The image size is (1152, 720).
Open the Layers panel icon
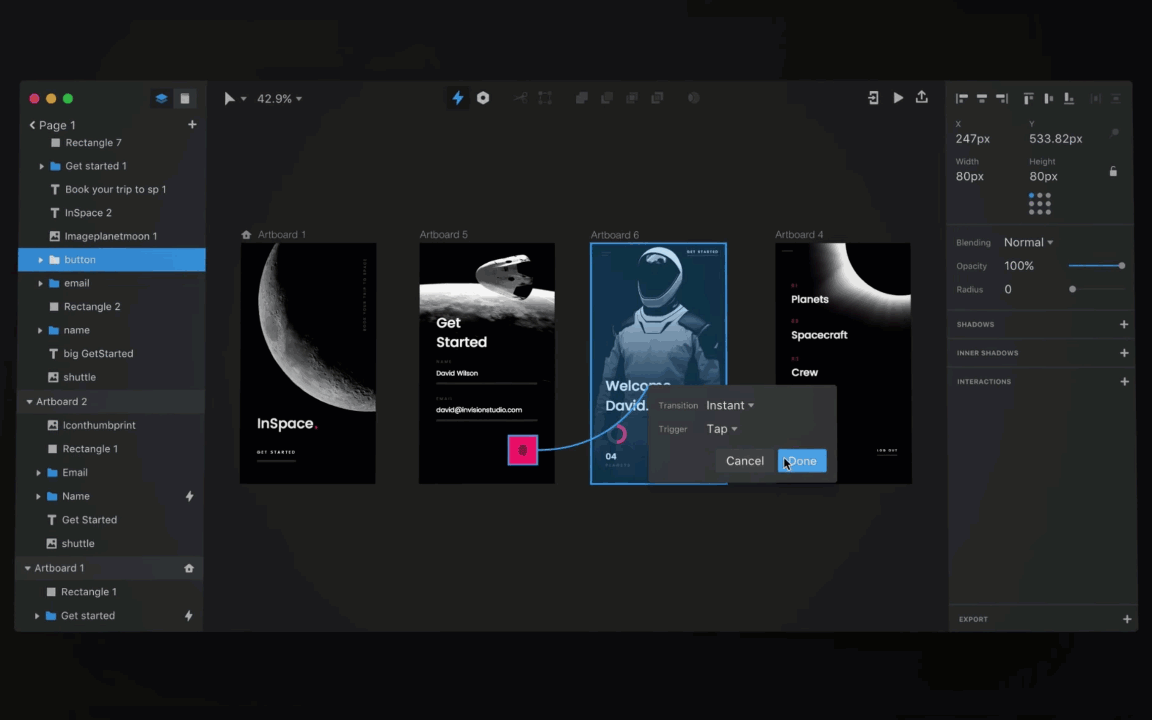[161, 98]
